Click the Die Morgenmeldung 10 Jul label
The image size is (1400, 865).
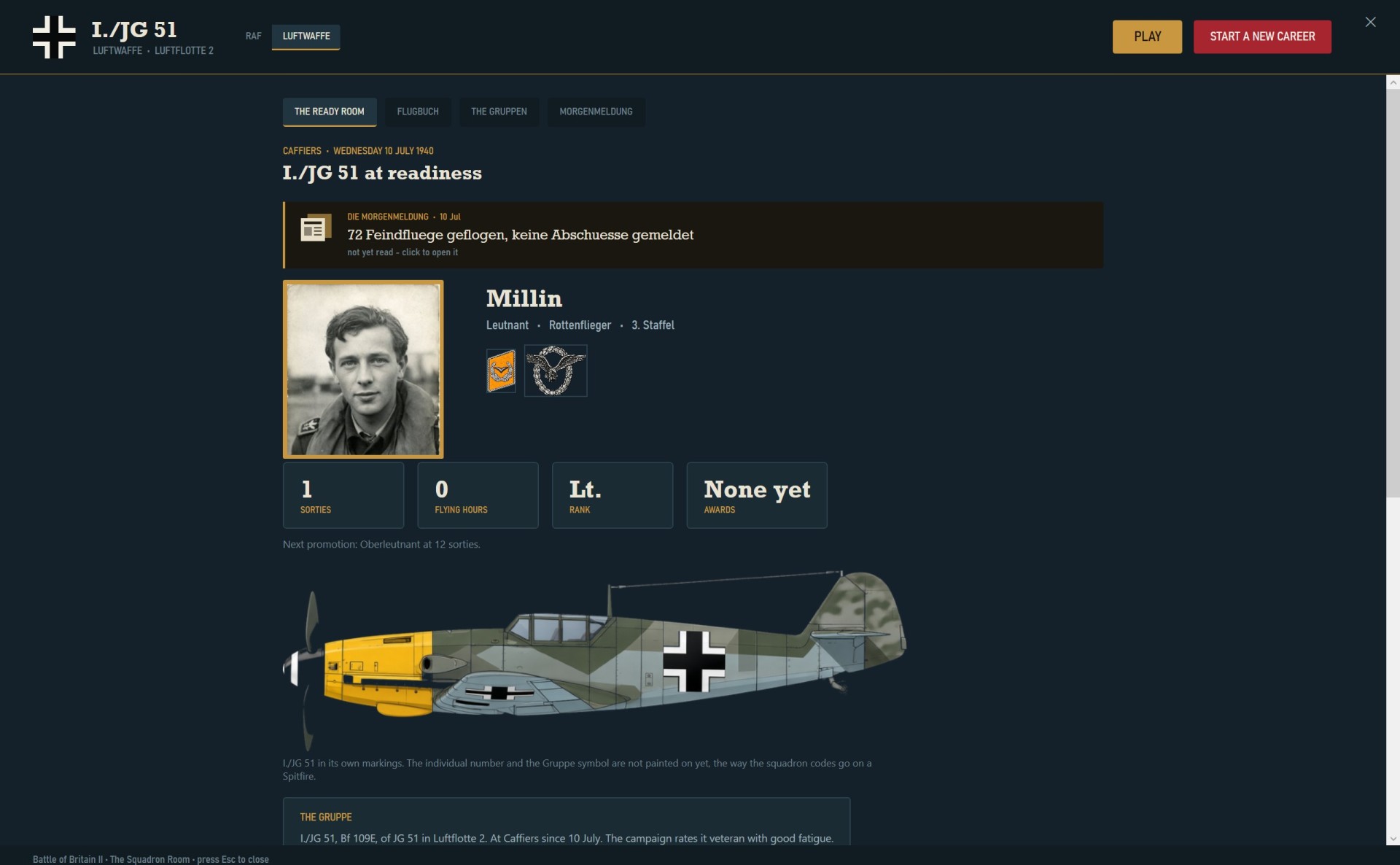click(x=404, y=217)
